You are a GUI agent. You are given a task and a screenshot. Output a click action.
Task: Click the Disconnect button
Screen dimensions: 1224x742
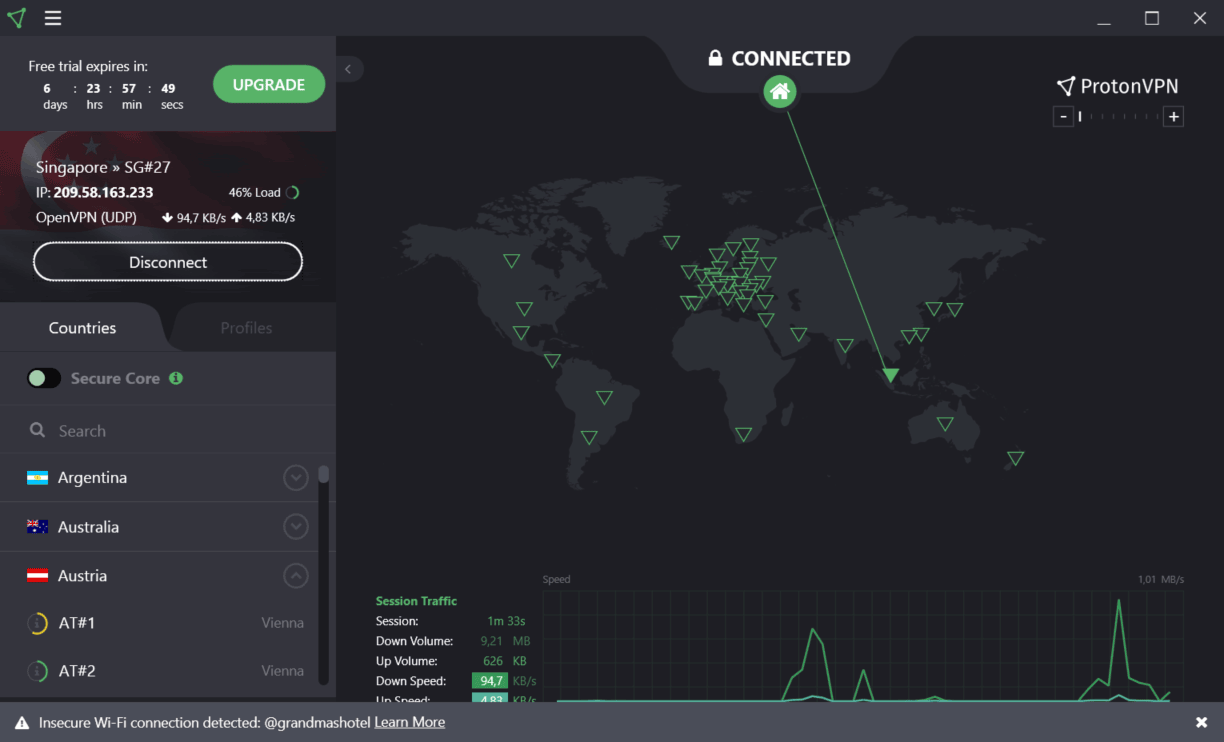click(168, 262)
